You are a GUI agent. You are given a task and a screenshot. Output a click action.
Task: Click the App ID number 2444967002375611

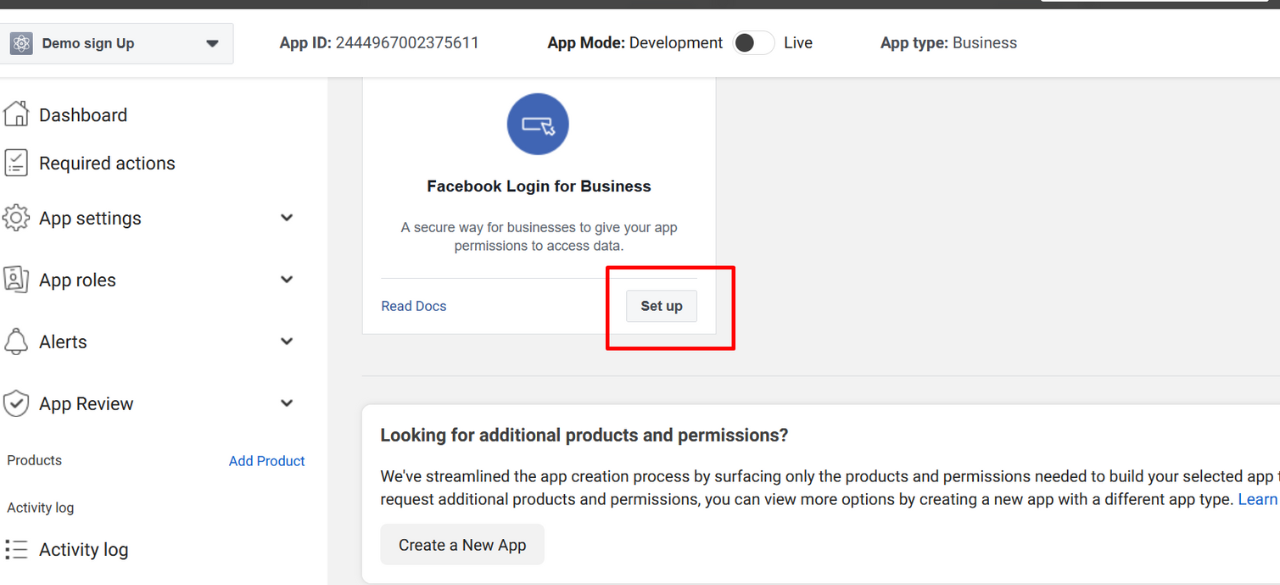pos(407,43)
